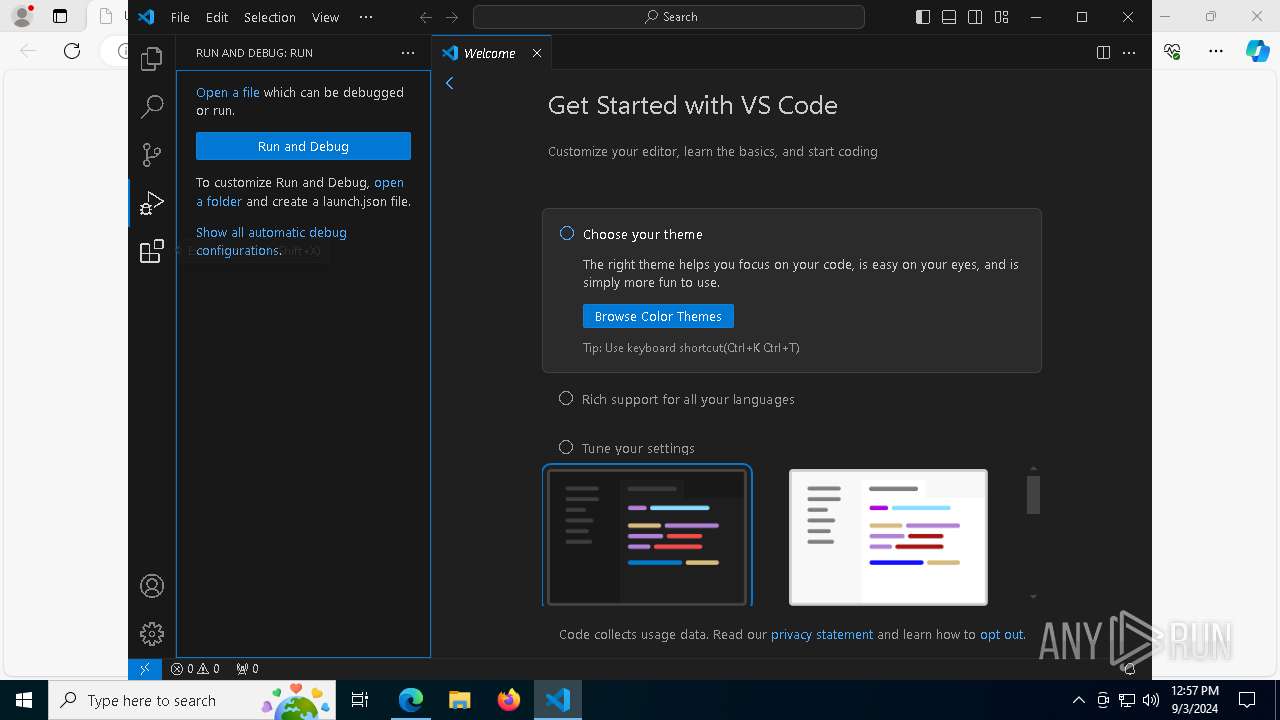This screenshot has height=720, width=1280.
Task: Click the command center Search box
Action: [x=669, y=17]
